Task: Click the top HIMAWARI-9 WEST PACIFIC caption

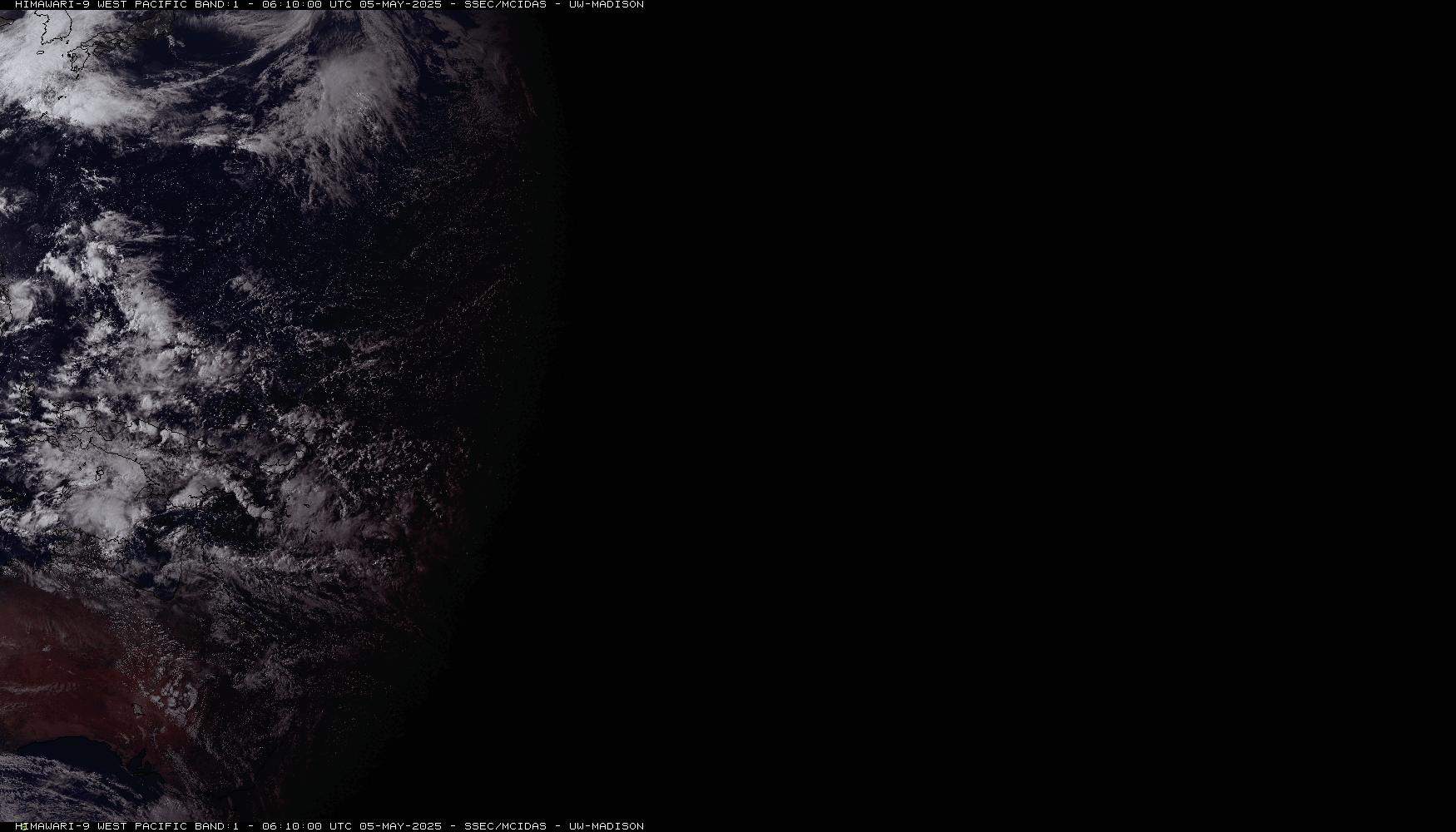Action: pyautogui.click(x=101, y=4)
